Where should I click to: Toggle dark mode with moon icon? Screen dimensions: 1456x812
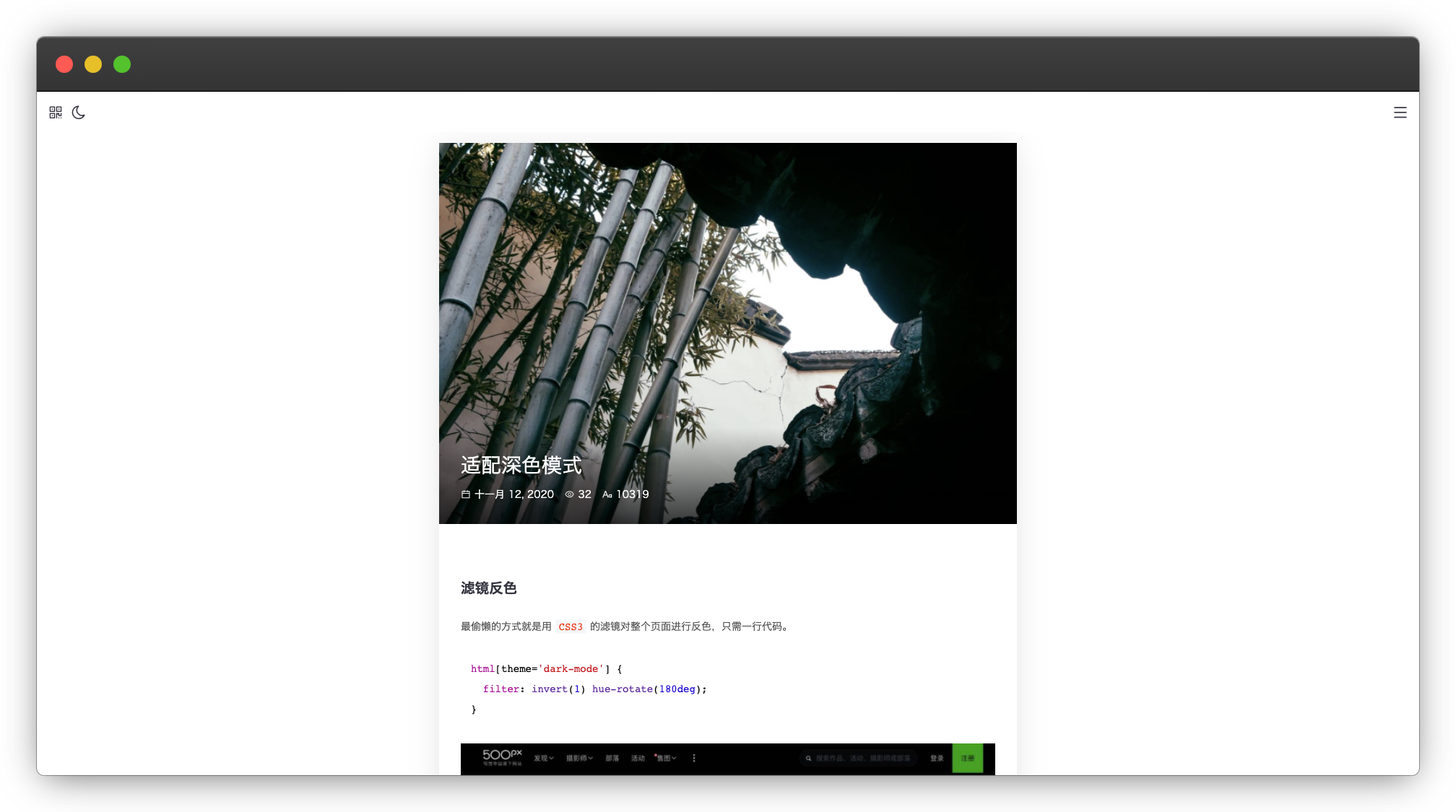(x=79, y=113)
